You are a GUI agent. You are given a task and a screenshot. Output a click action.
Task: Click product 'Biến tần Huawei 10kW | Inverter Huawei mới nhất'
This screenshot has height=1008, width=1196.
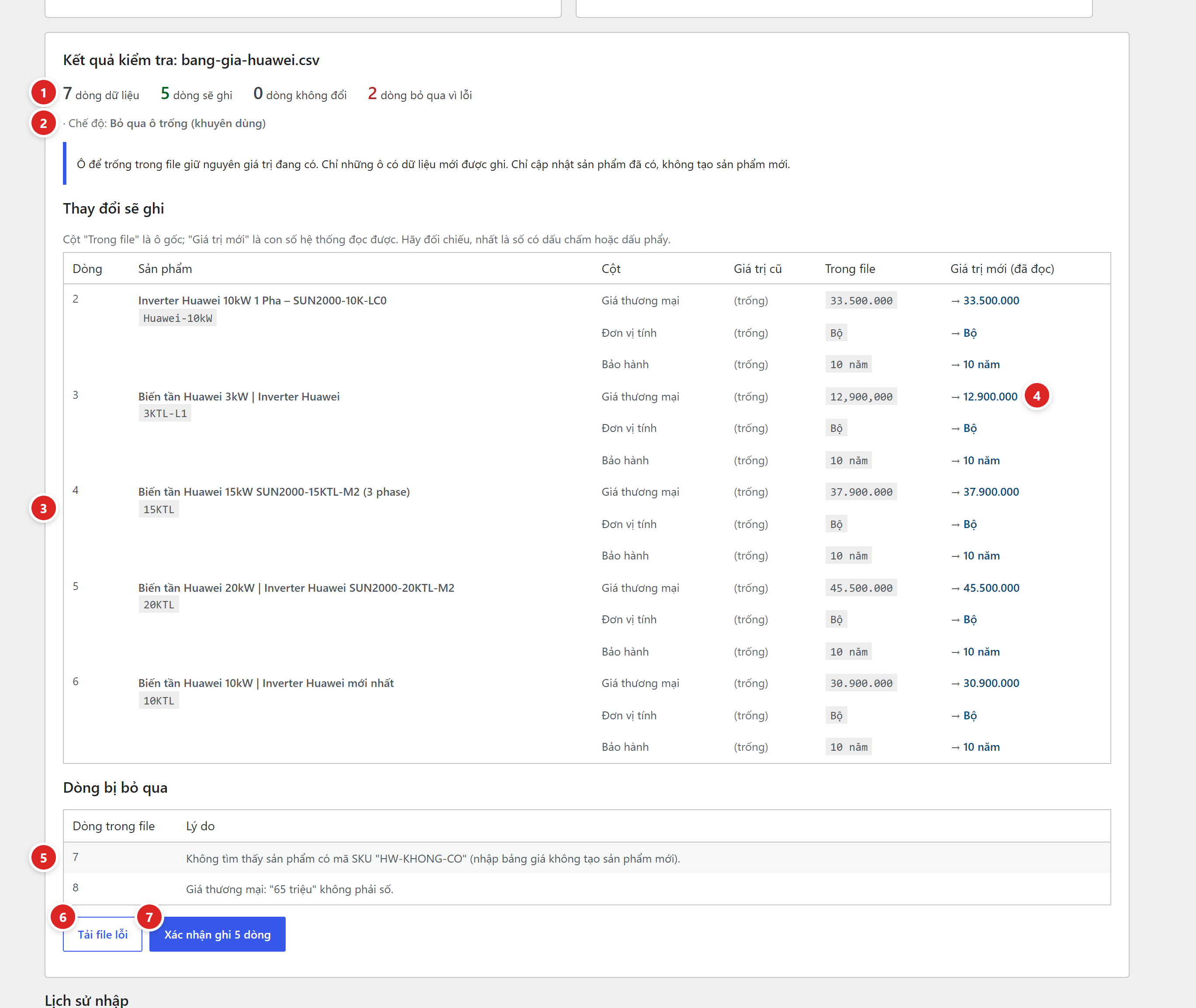[x=266, y=684]
